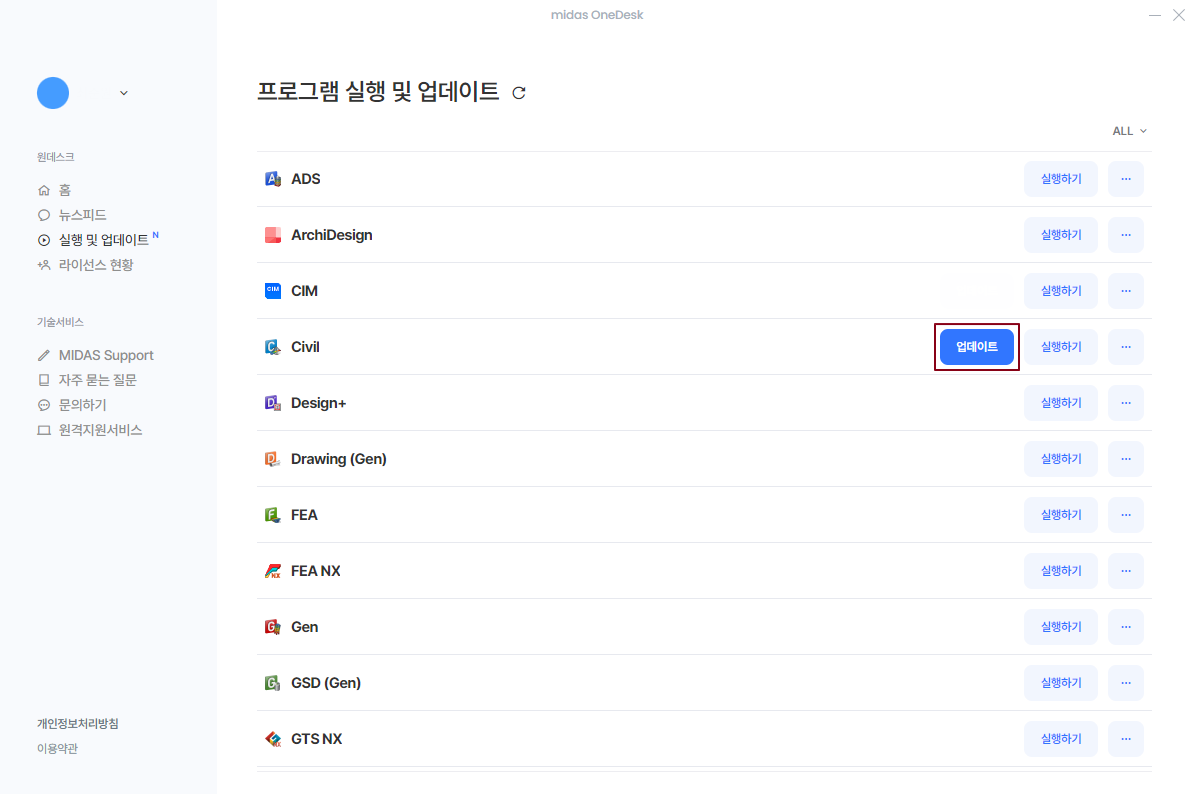Click the 실행 및 업데이트 play icon
This screenshot has height=794, width=1193.
(44, 240)
